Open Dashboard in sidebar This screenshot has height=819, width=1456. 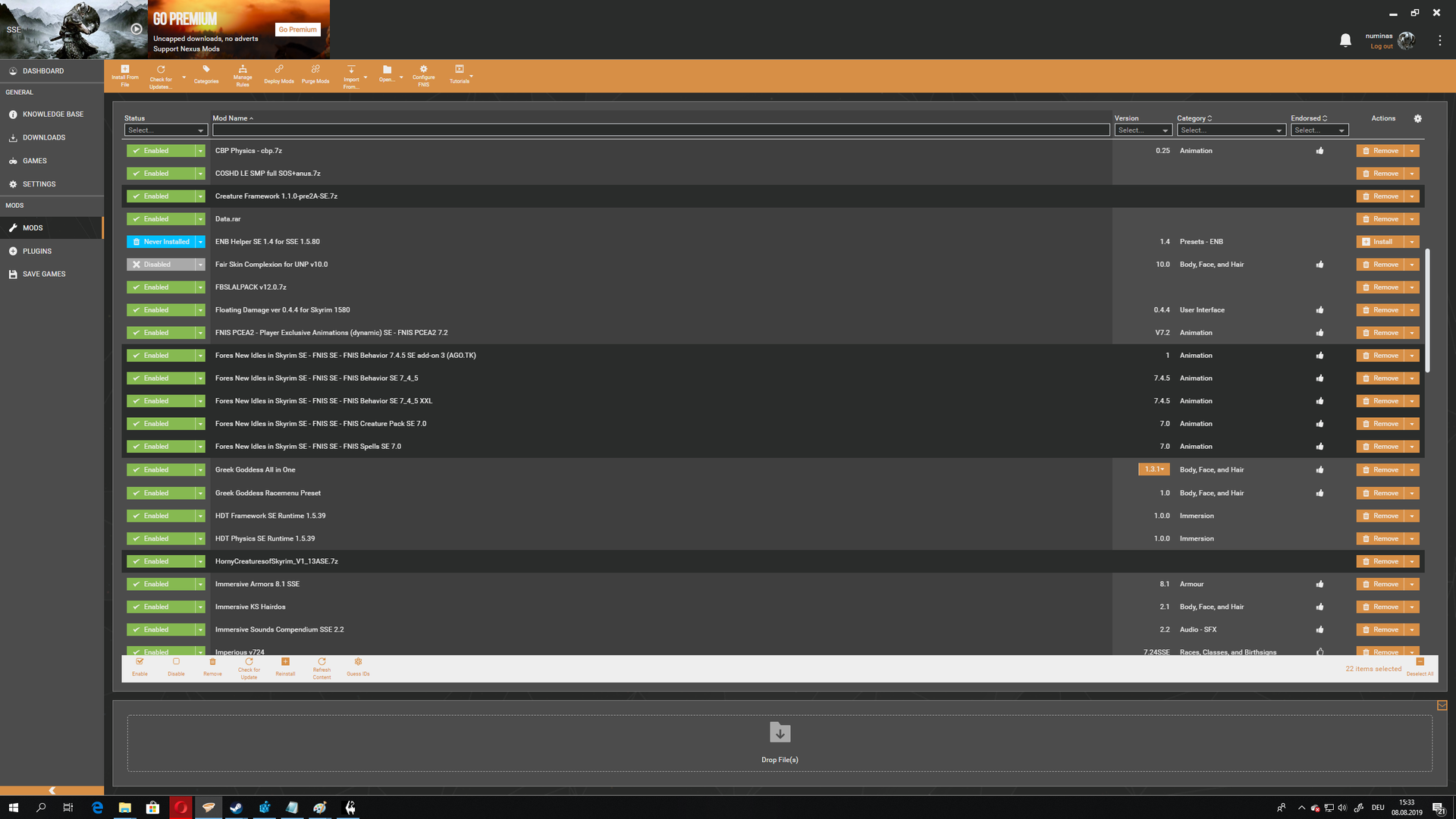pos(52,71)
